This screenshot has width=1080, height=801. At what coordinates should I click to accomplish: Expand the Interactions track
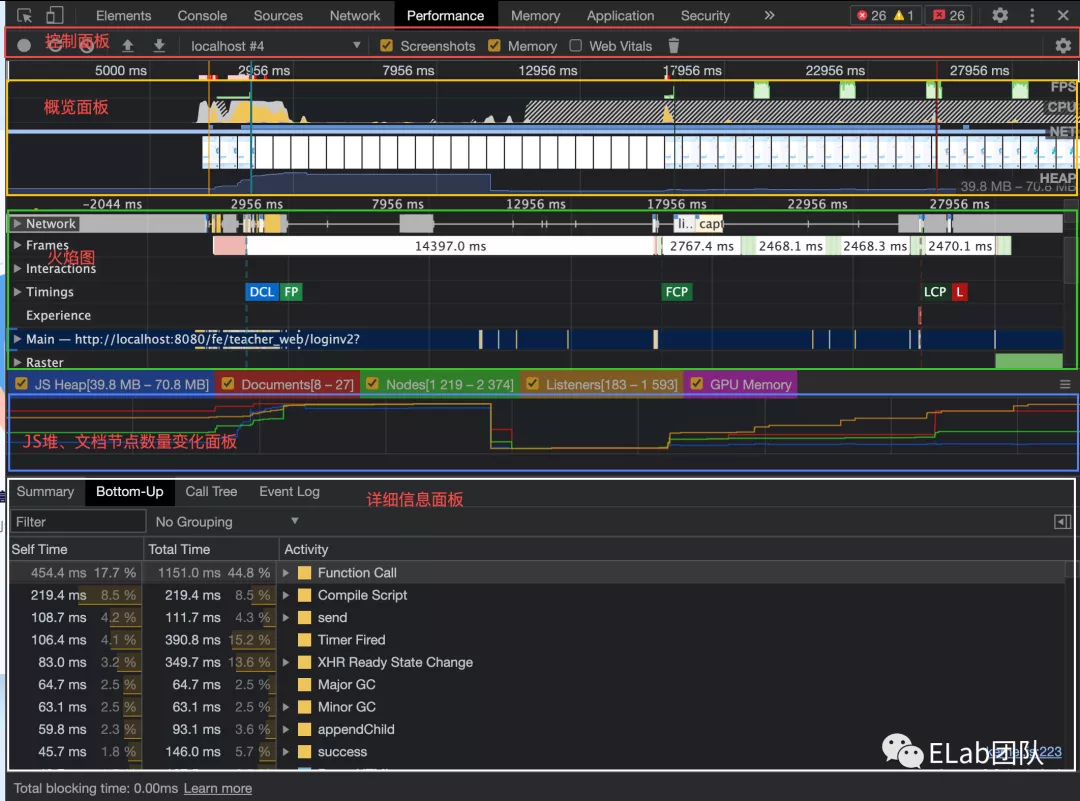pos(17,268)
